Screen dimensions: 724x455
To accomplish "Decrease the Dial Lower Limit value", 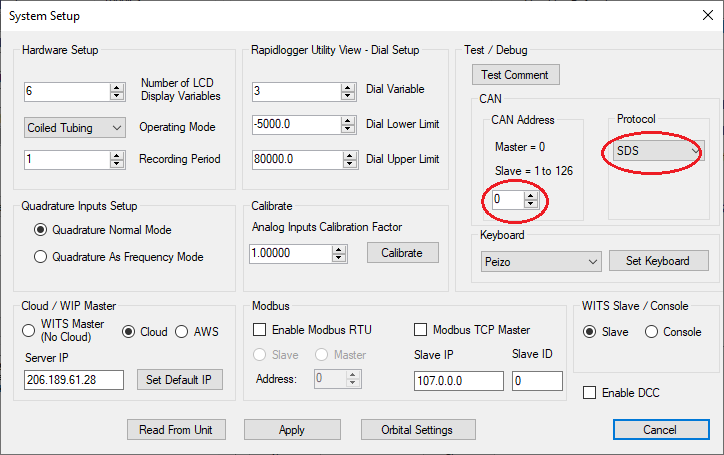I will pyautogui.click(x=348, y=129).
